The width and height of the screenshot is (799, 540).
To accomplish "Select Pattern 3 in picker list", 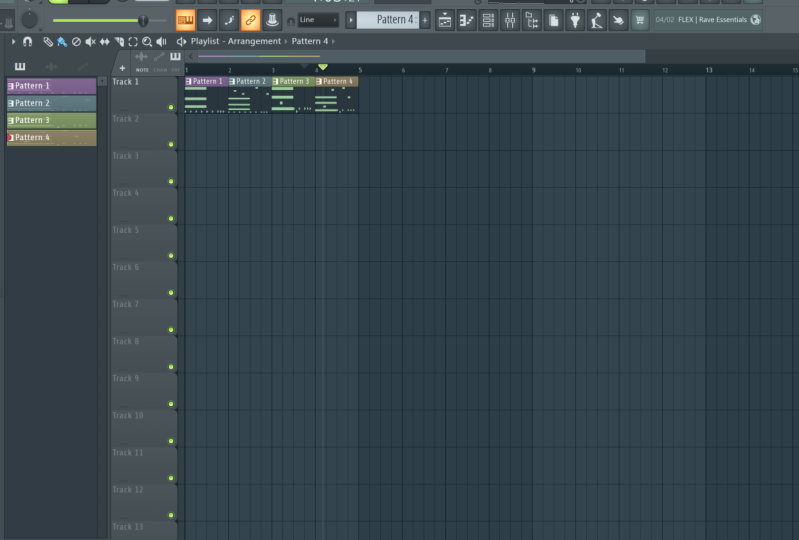I will click(51, 120).
